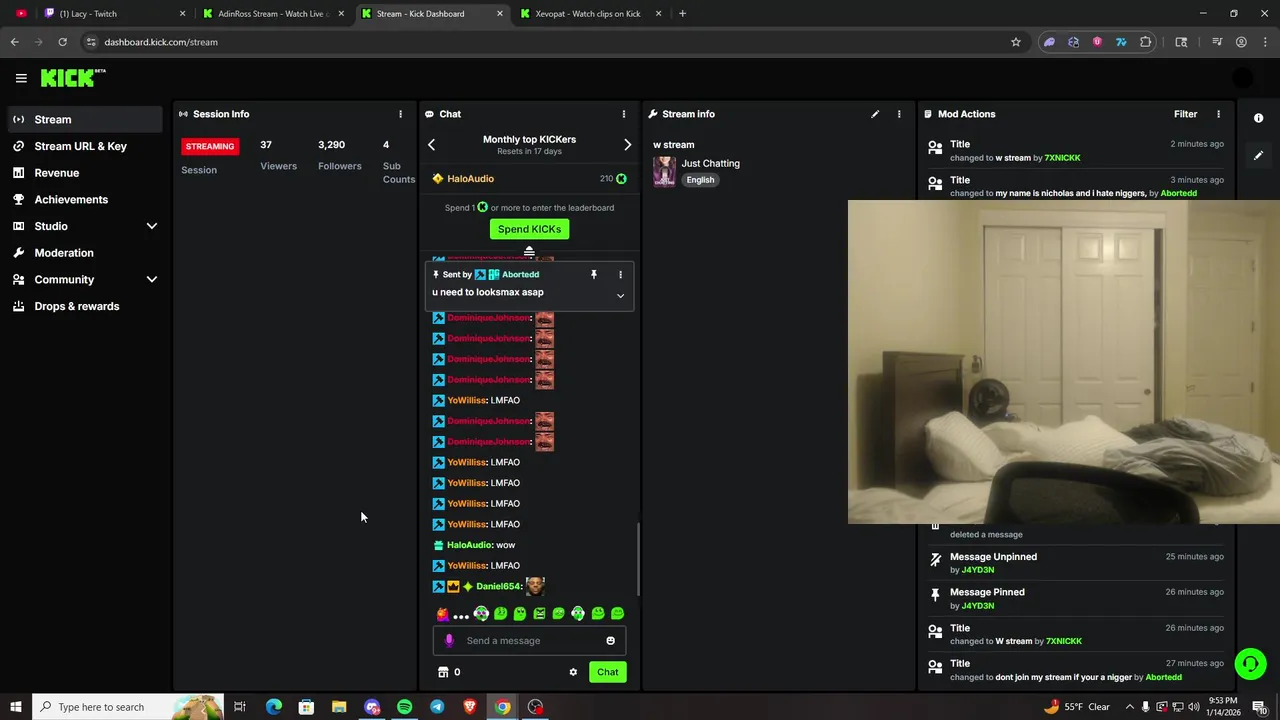This screenshot has width=1280, height=720.
Task: Click the Message Pinned log entry
Action: (1075, 598)
